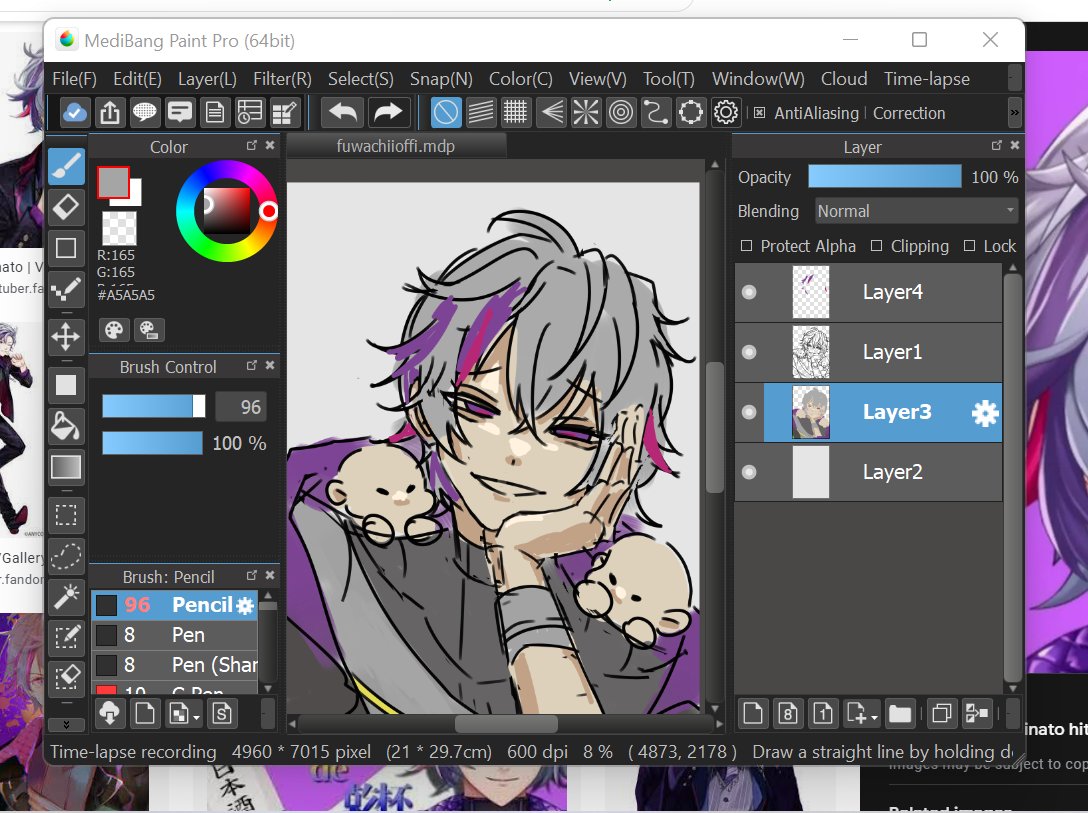The image size is (1088, 813).
Task: Switch to fuwachiioffi.mdp tab
Action: (396, 146)
